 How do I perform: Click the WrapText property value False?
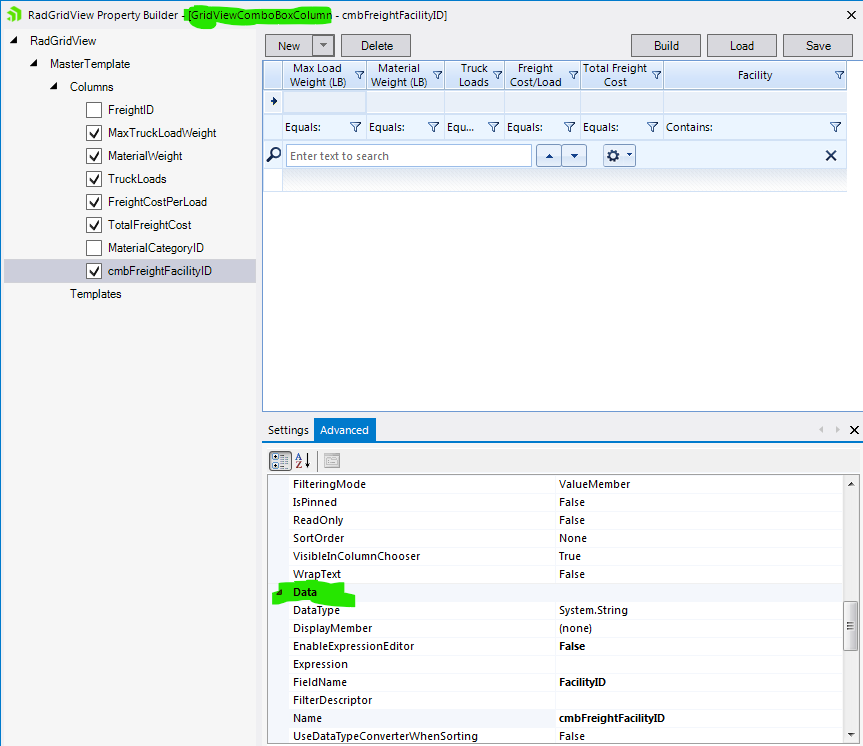(x=572, y=574)
